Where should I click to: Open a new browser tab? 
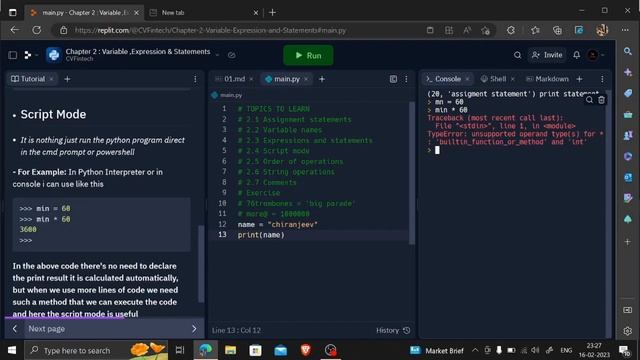click(272, 13)
